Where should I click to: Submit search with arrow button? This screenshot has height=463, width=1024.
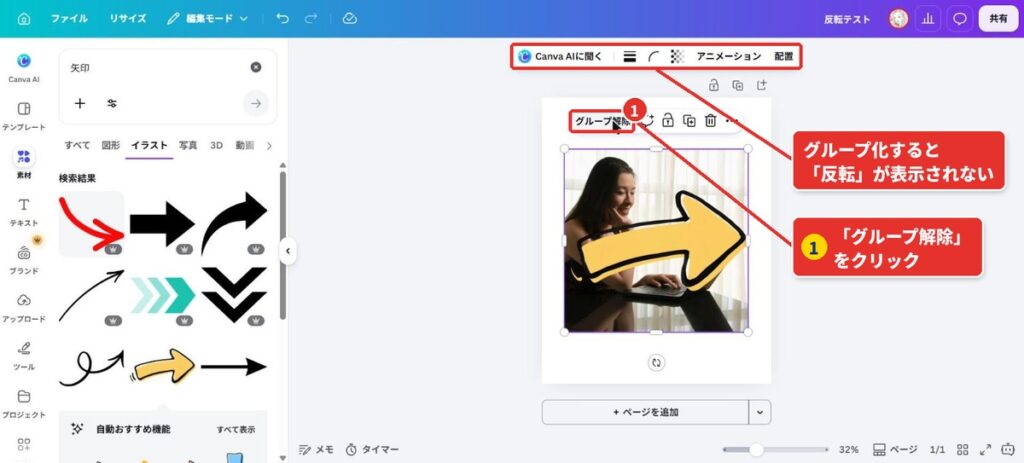click(x=256, y=103)
